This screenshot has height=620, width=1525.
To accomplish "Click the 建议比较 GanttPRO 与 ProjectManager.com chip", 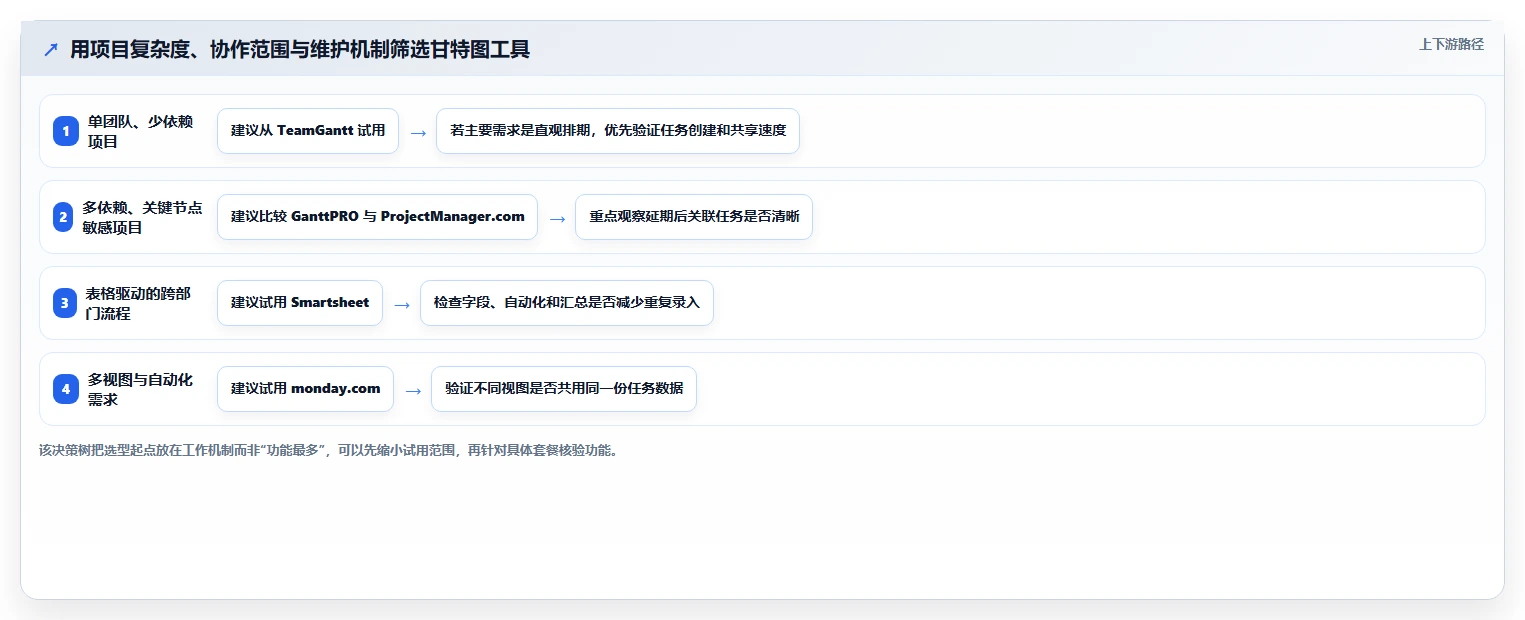I will pos(377,217).
